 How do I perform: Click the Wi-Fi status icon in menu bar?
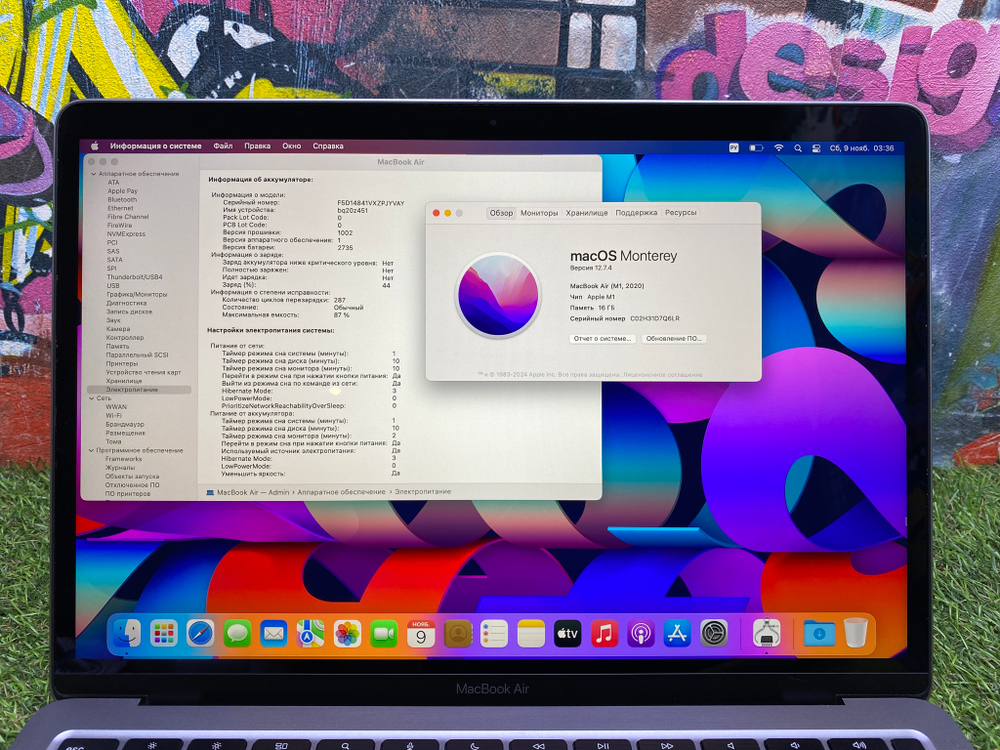(778, 146)
